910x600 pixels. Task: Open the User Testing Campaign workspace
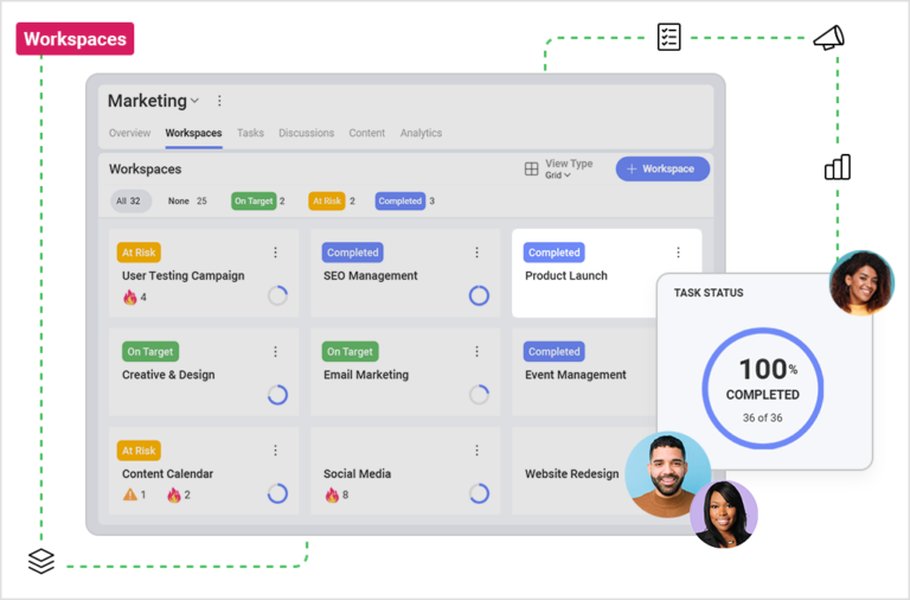[204, 273]
